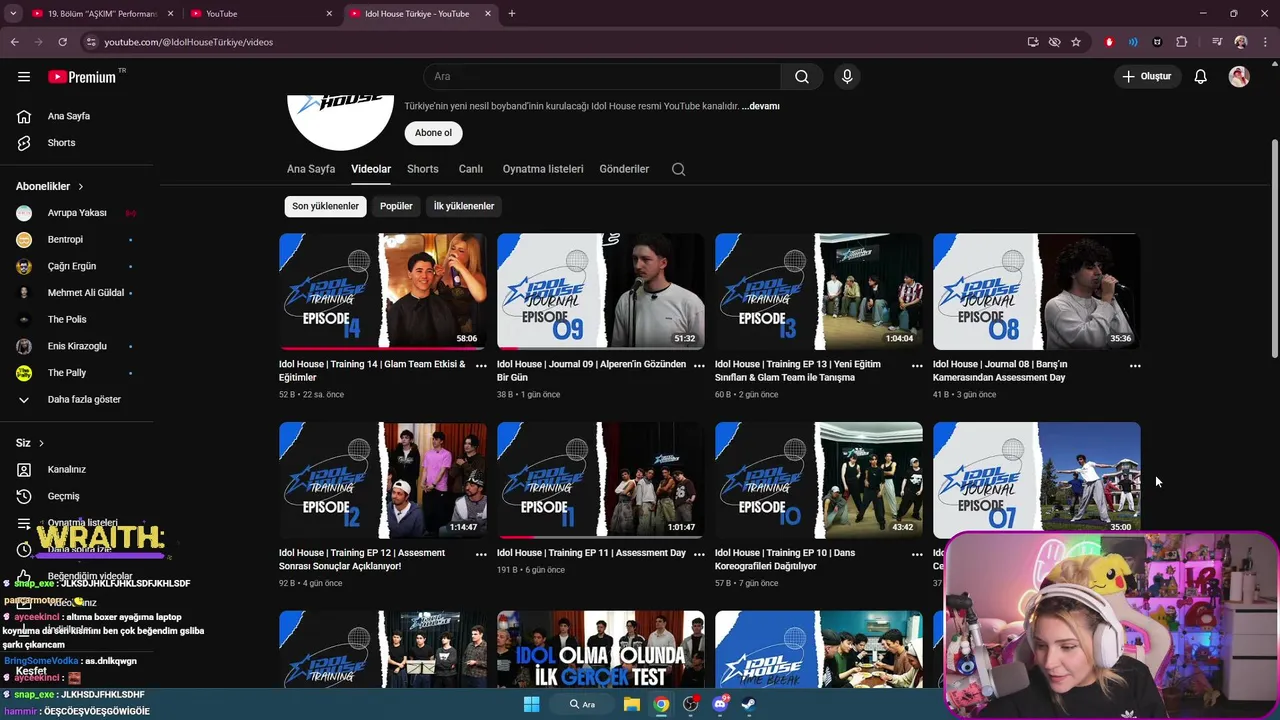The height and width of the screenshot is (720, 1280).
Task: Click the YouTube search input field
Action: pos(602,77)
